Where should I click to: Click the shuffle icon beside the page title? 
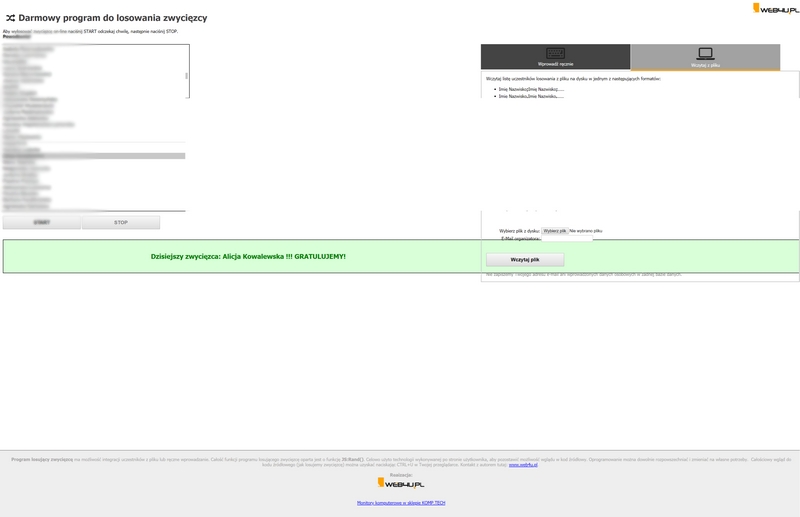pyautogui.click(x=10, y=18)
